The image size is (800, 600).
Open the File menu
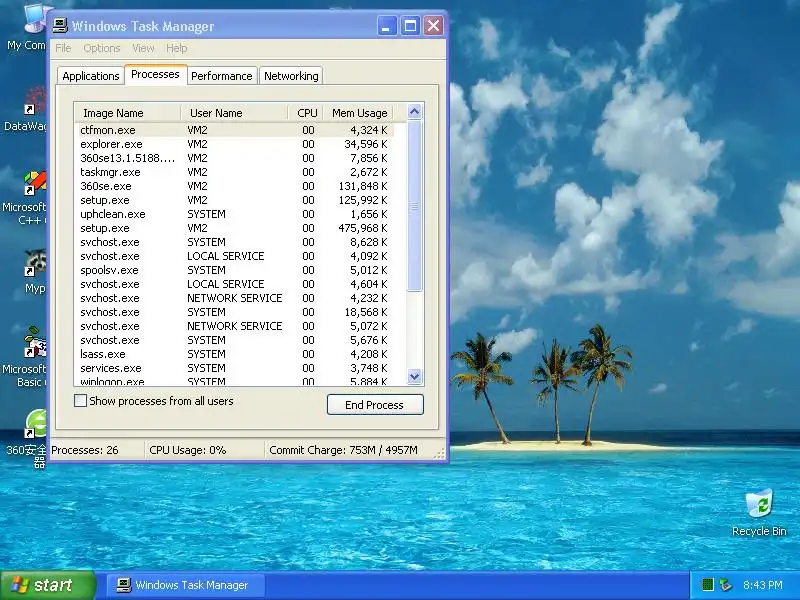click(x=63, y=48)
